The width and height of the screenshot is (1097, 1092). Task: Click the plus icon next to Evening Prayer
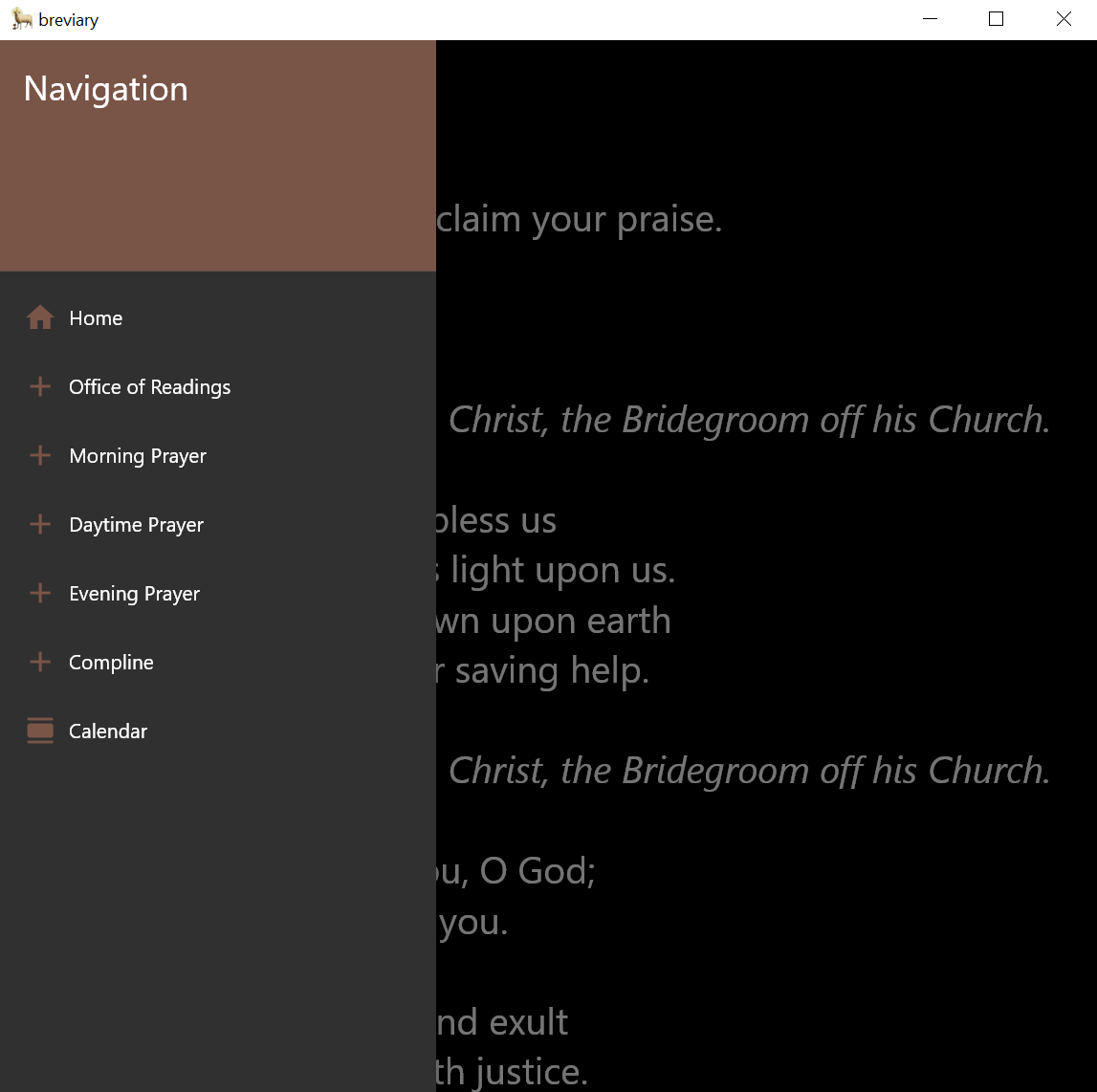39,593
